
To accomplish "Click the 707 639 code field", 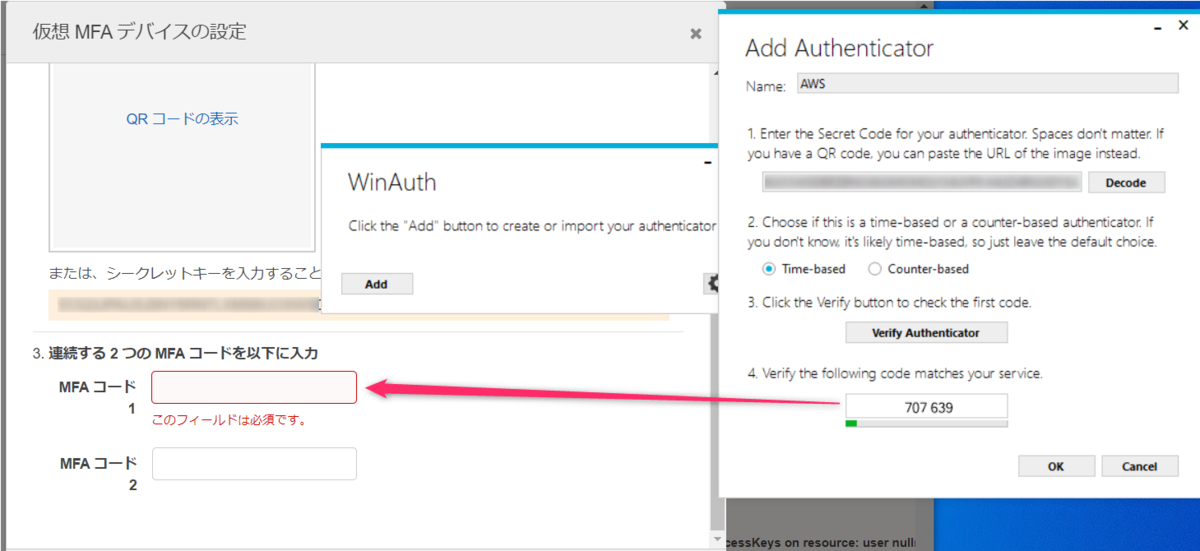I will tap(926, 407).
